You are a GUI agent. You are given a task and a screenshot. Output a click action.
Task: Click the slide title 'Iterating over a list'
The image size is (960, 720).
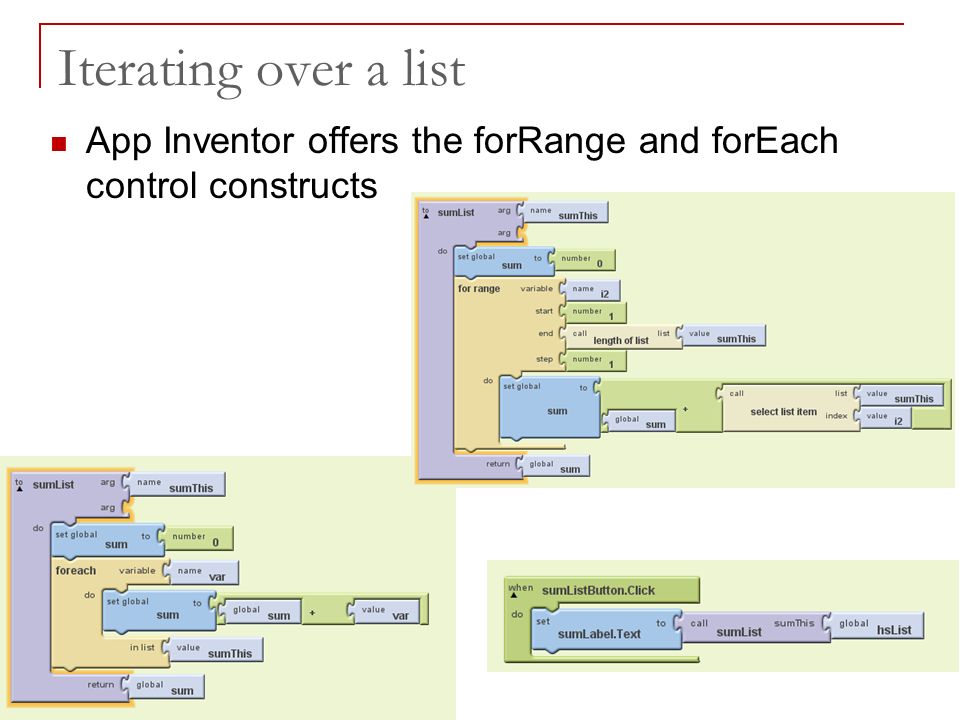pos(261,69)
